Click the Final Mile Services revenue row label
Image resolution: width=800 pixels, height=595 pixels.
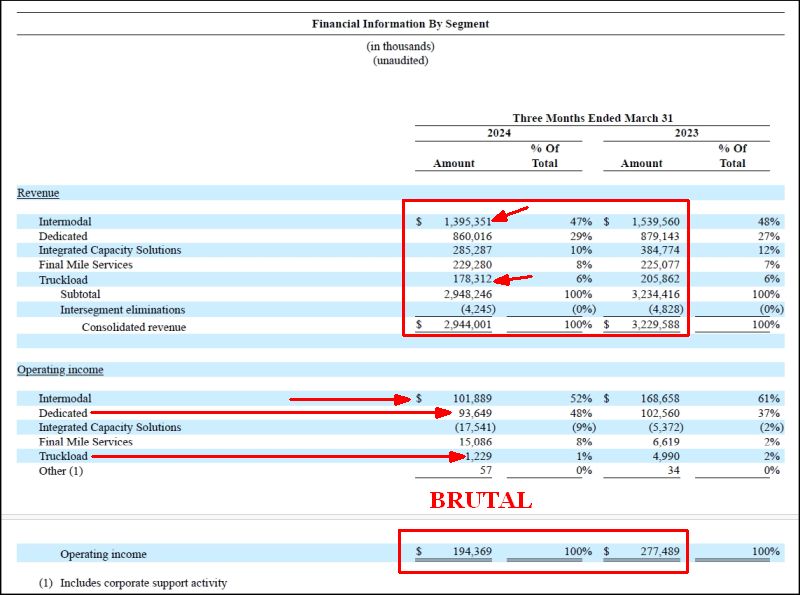coord(86,265)
